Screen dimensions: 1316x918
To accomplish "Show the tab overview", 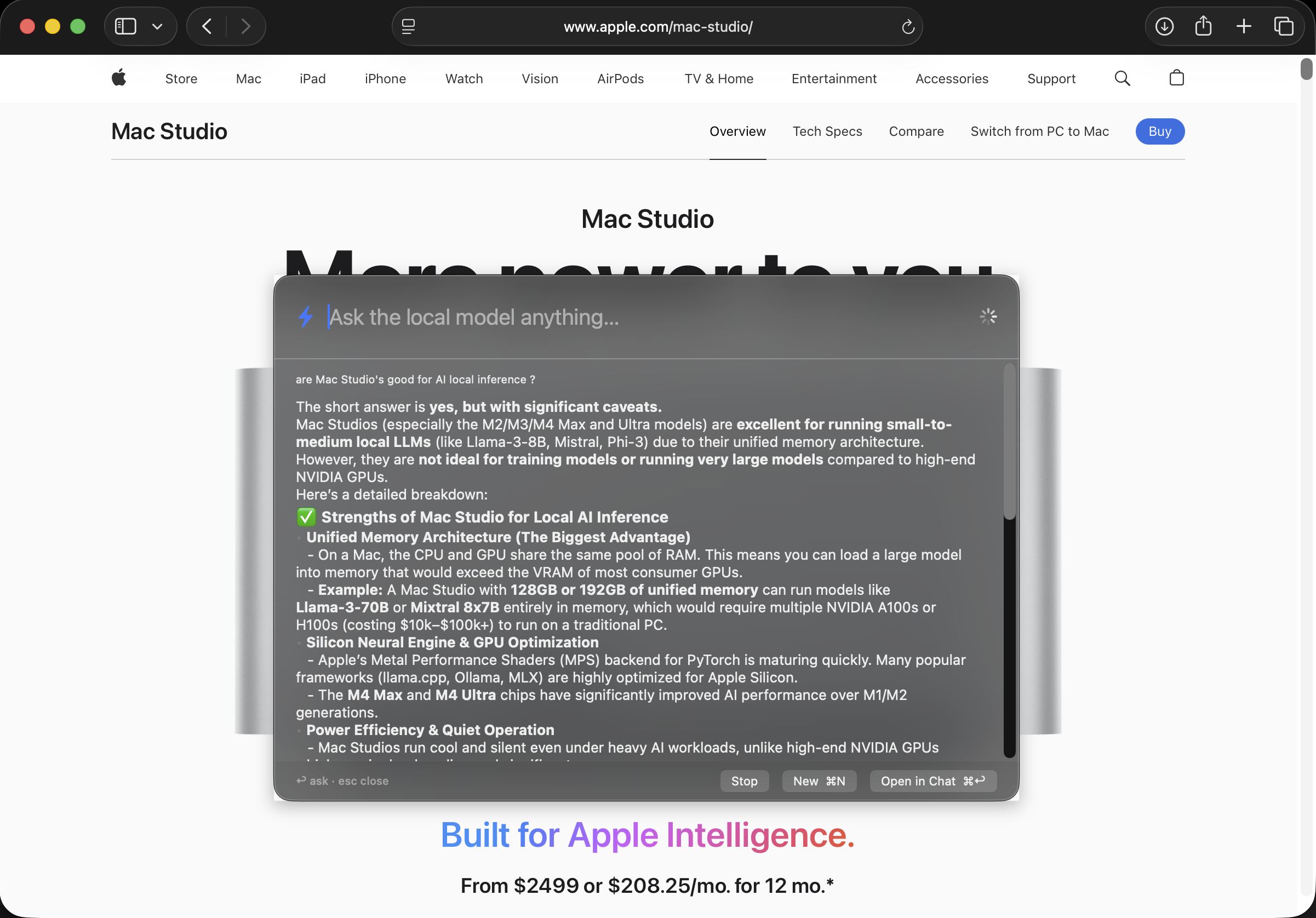I will [x=1283, y=26].
